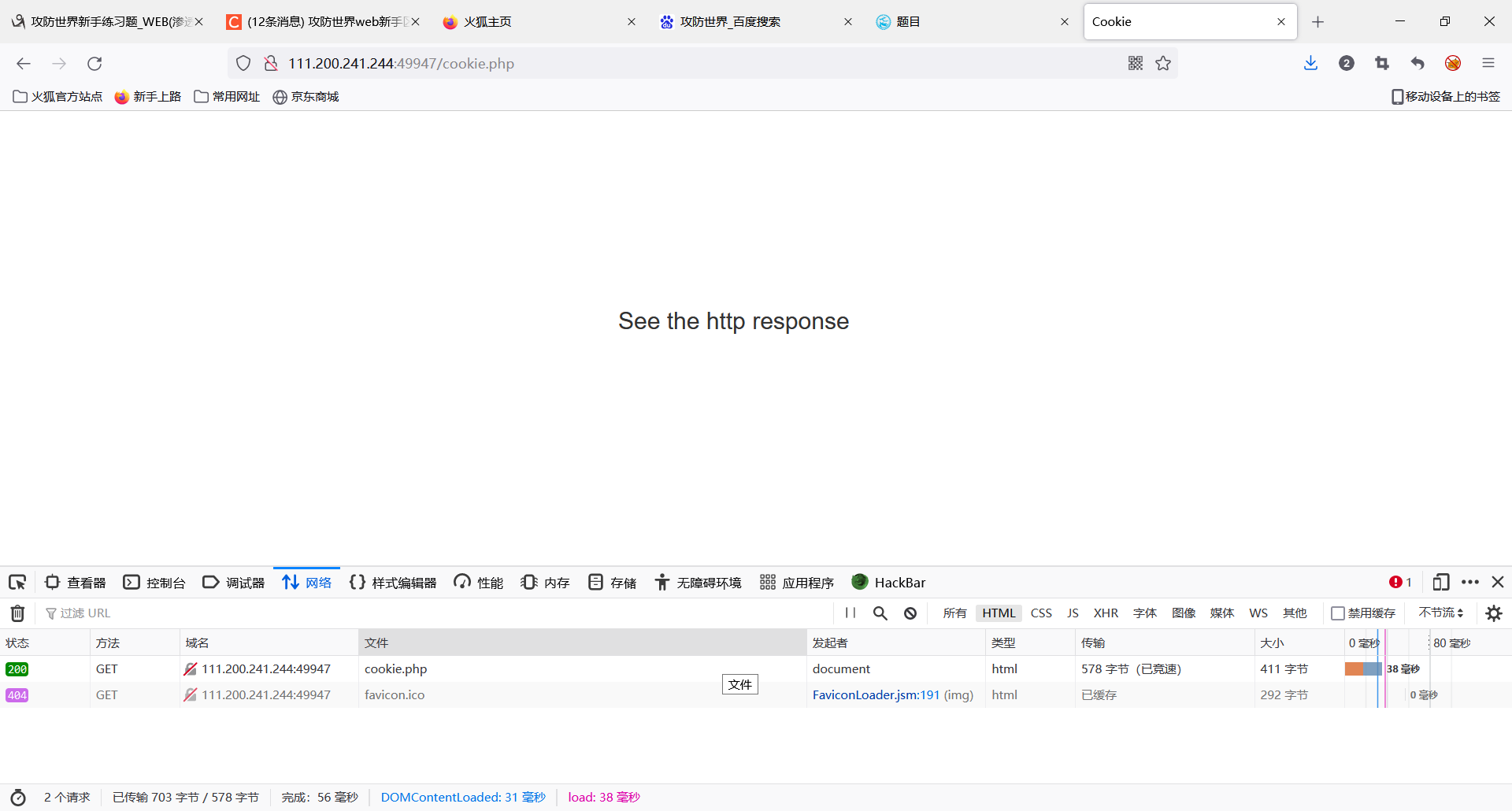Open the 存储 storage tab
Viewport: 1512px width, 811px height.
[x=612, y=582]
